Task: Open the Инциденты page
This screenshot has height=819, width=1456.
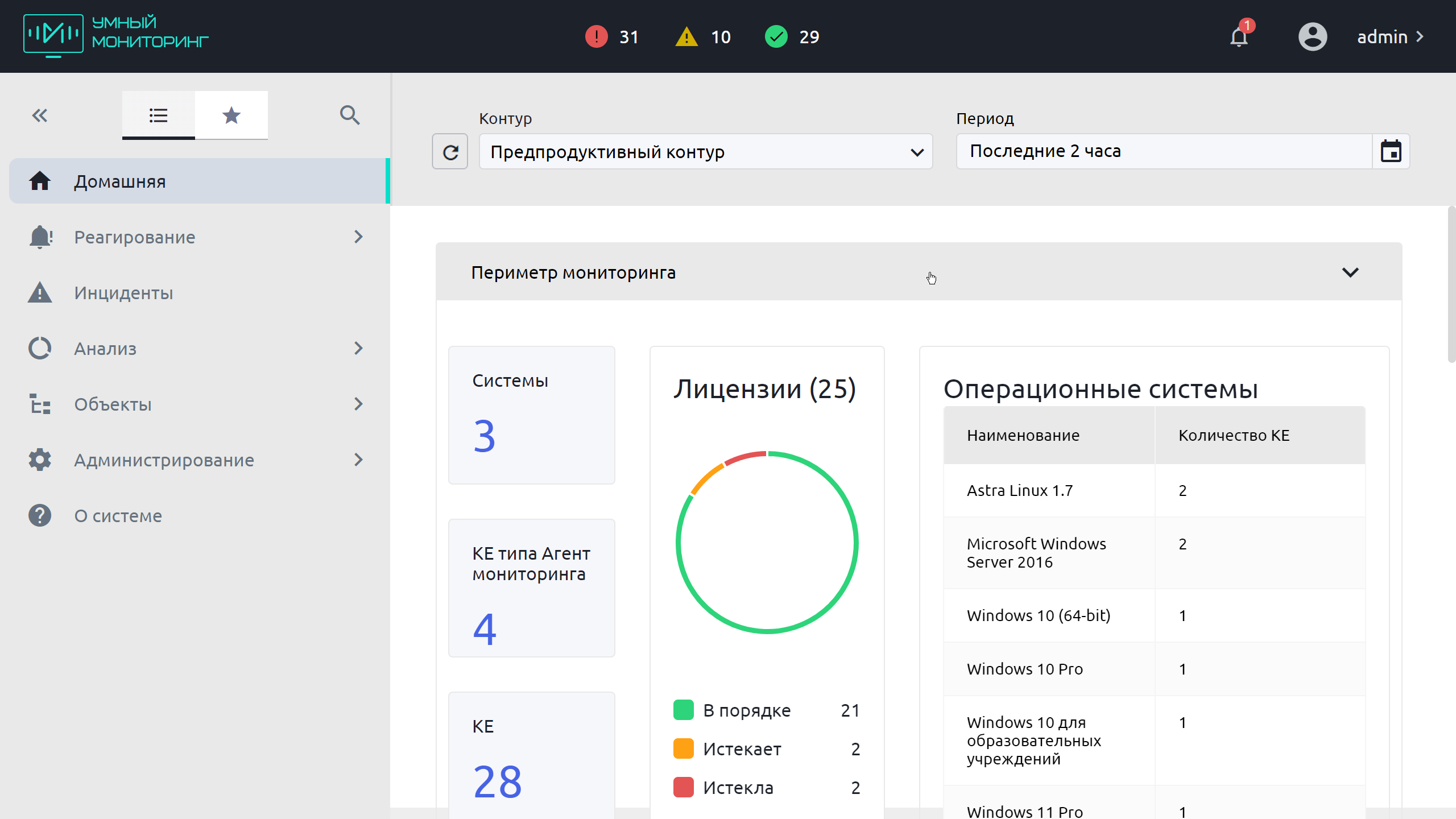Action: (123, 293)
